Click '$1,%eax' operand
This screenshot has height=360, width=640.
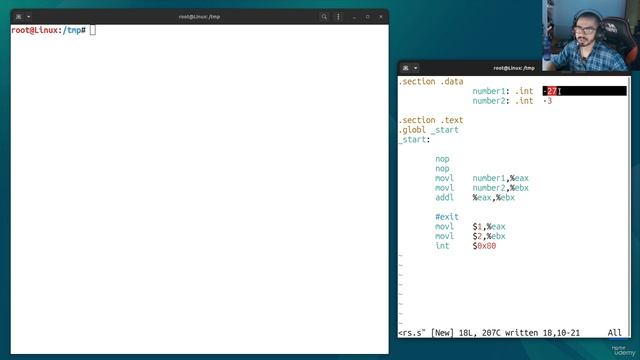(489, 227)
